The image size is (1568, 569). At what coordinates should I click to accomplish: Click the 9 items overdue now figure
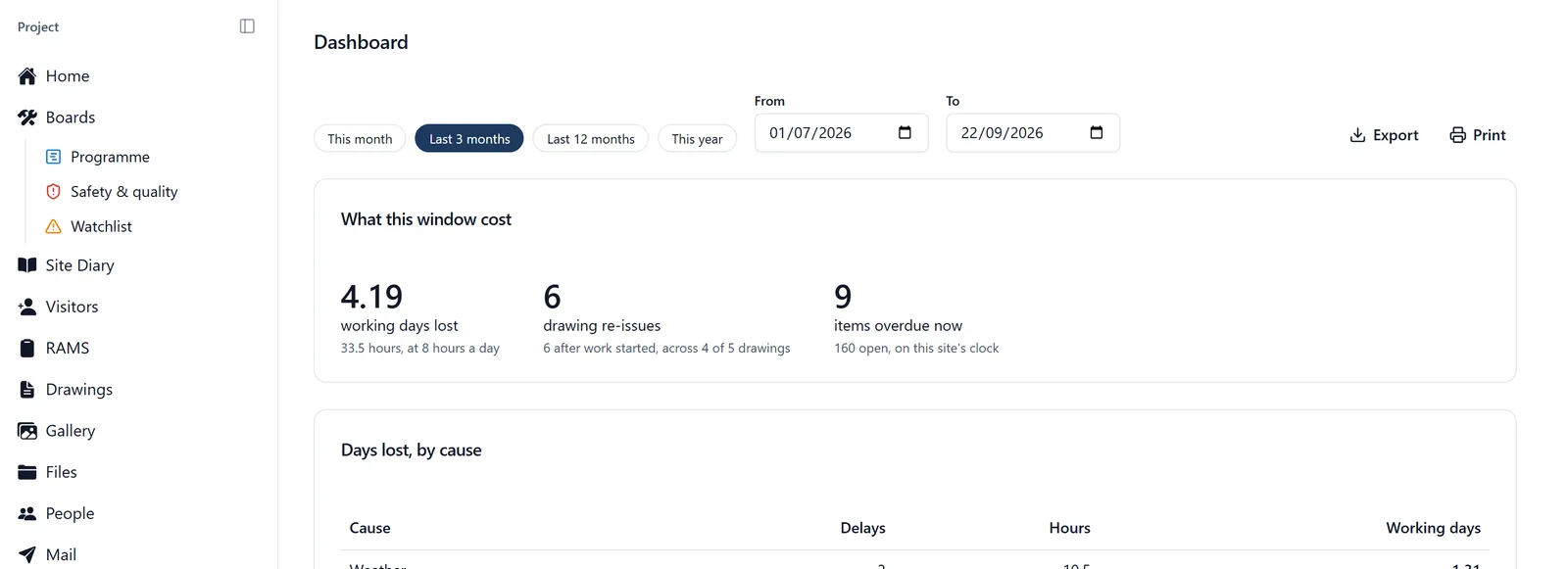[x=843, y=297]
